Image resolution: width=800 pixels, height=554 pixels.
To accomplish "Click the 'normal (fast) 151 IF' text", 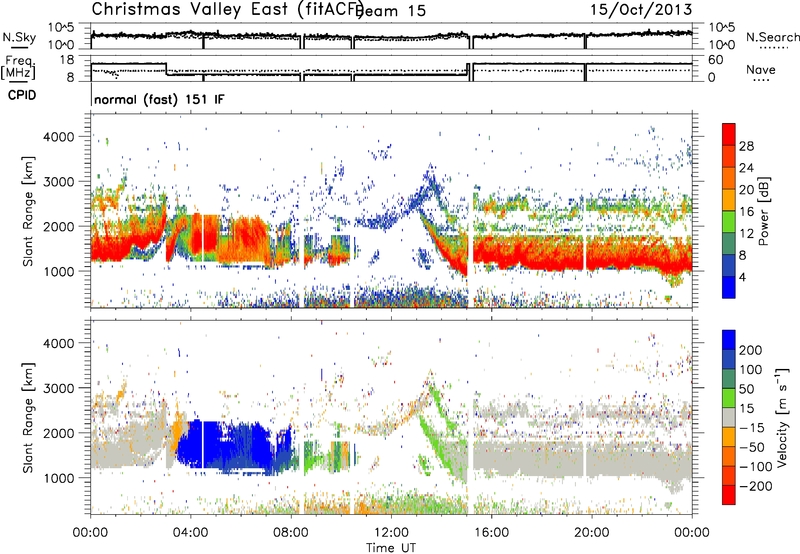I will click(159, 99).
